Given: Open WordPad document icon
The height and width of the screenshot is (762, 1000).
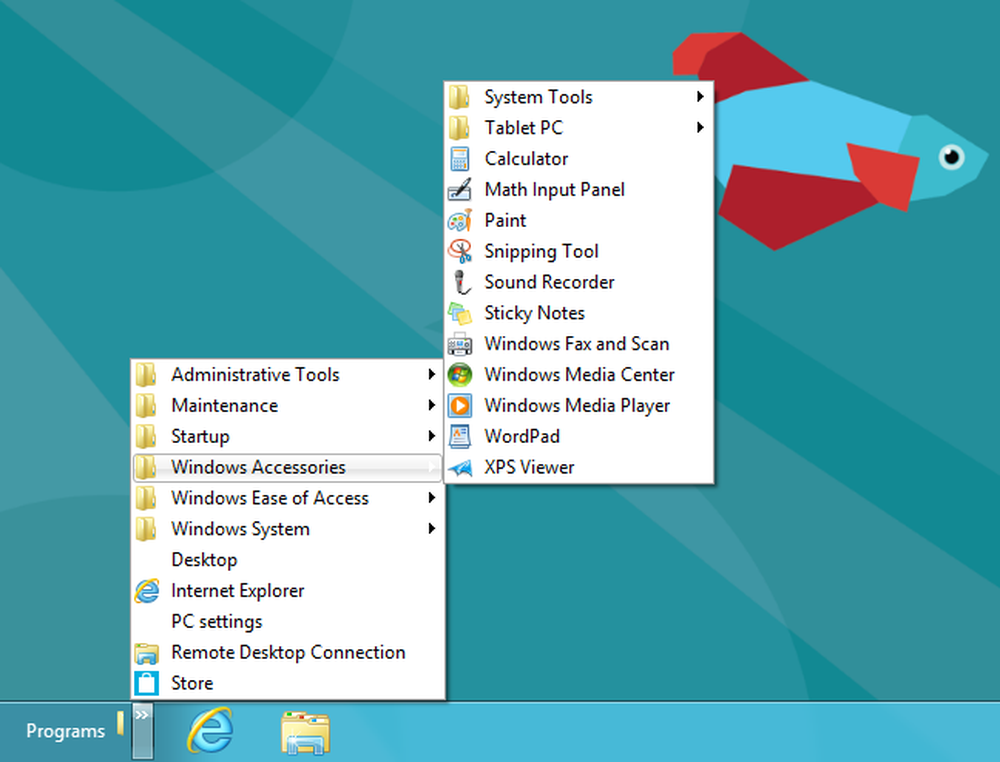Looking at the screenshot, I should point(460,436).
